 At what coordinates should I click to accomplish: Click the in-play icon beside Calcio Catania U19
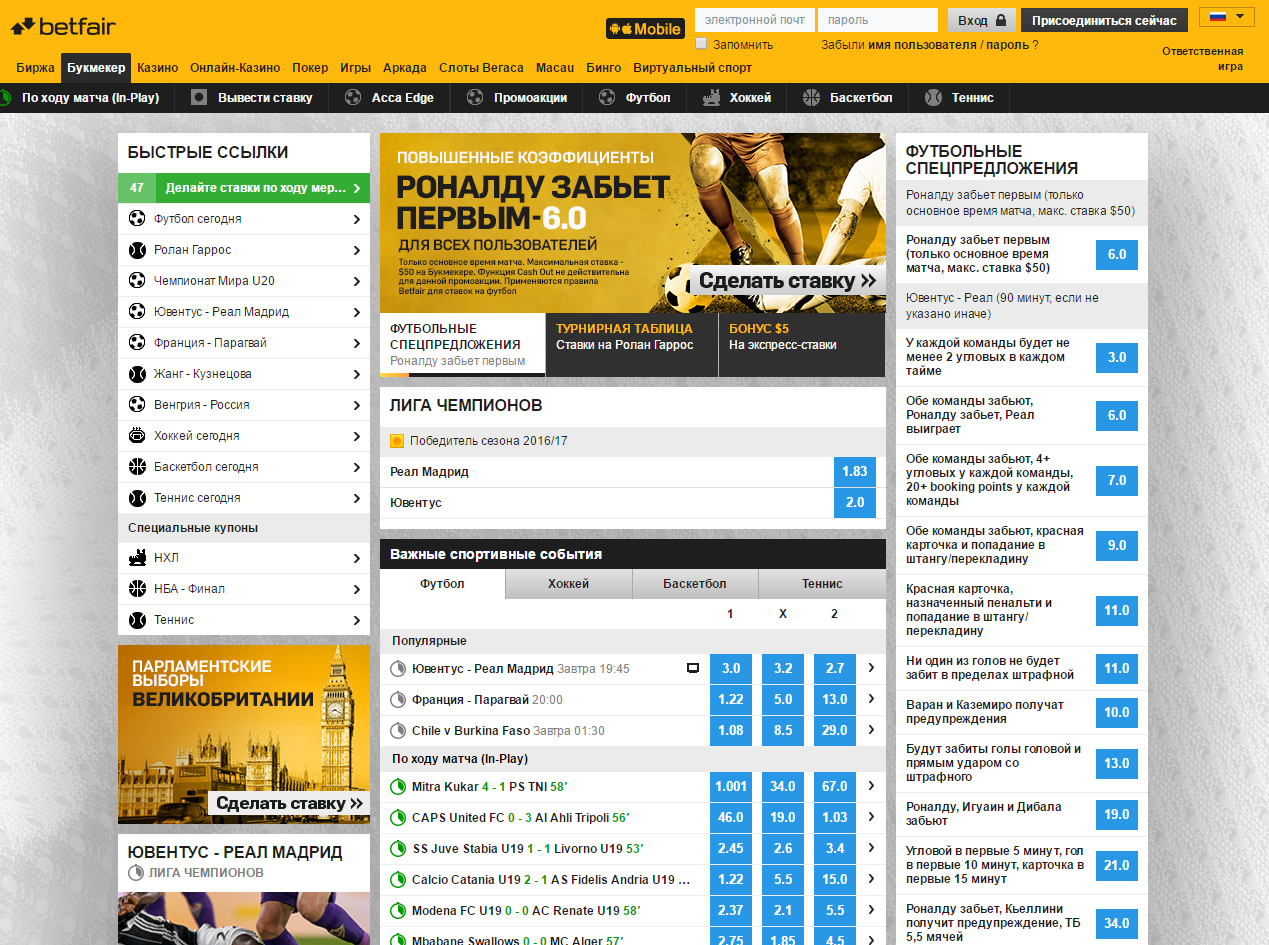pos(398,880)
